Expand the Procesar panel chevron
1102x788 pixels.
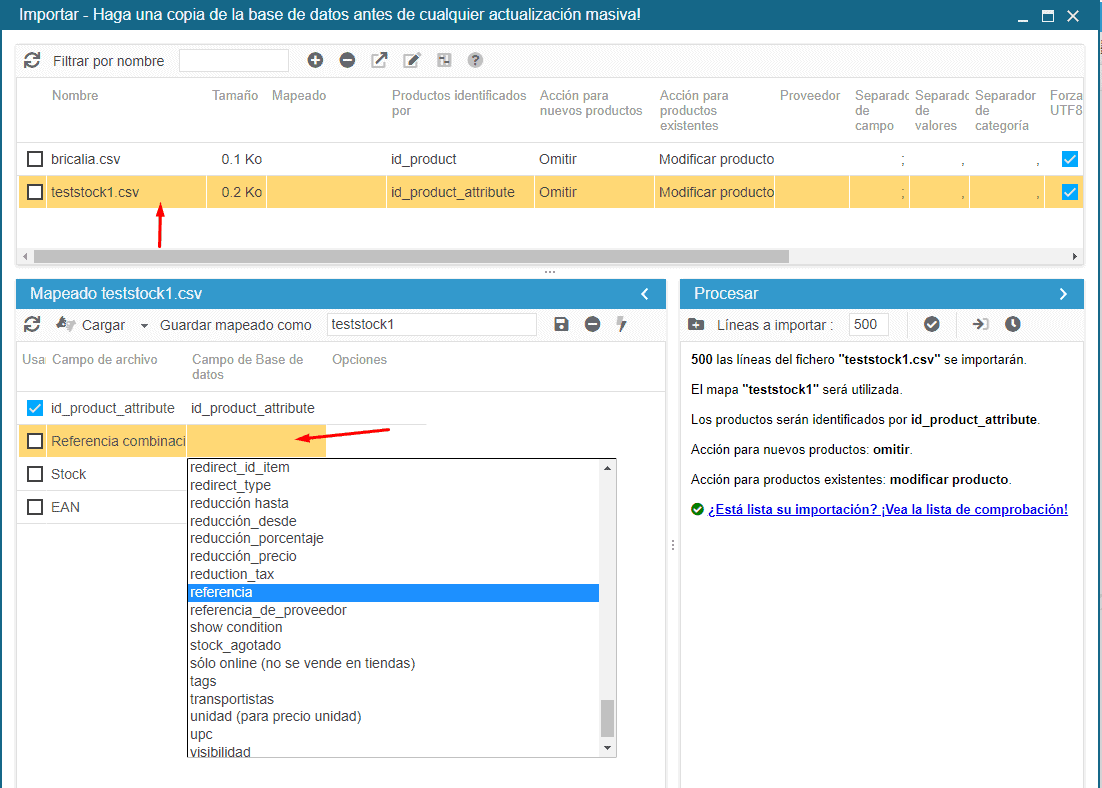[x=1063, y=294]
